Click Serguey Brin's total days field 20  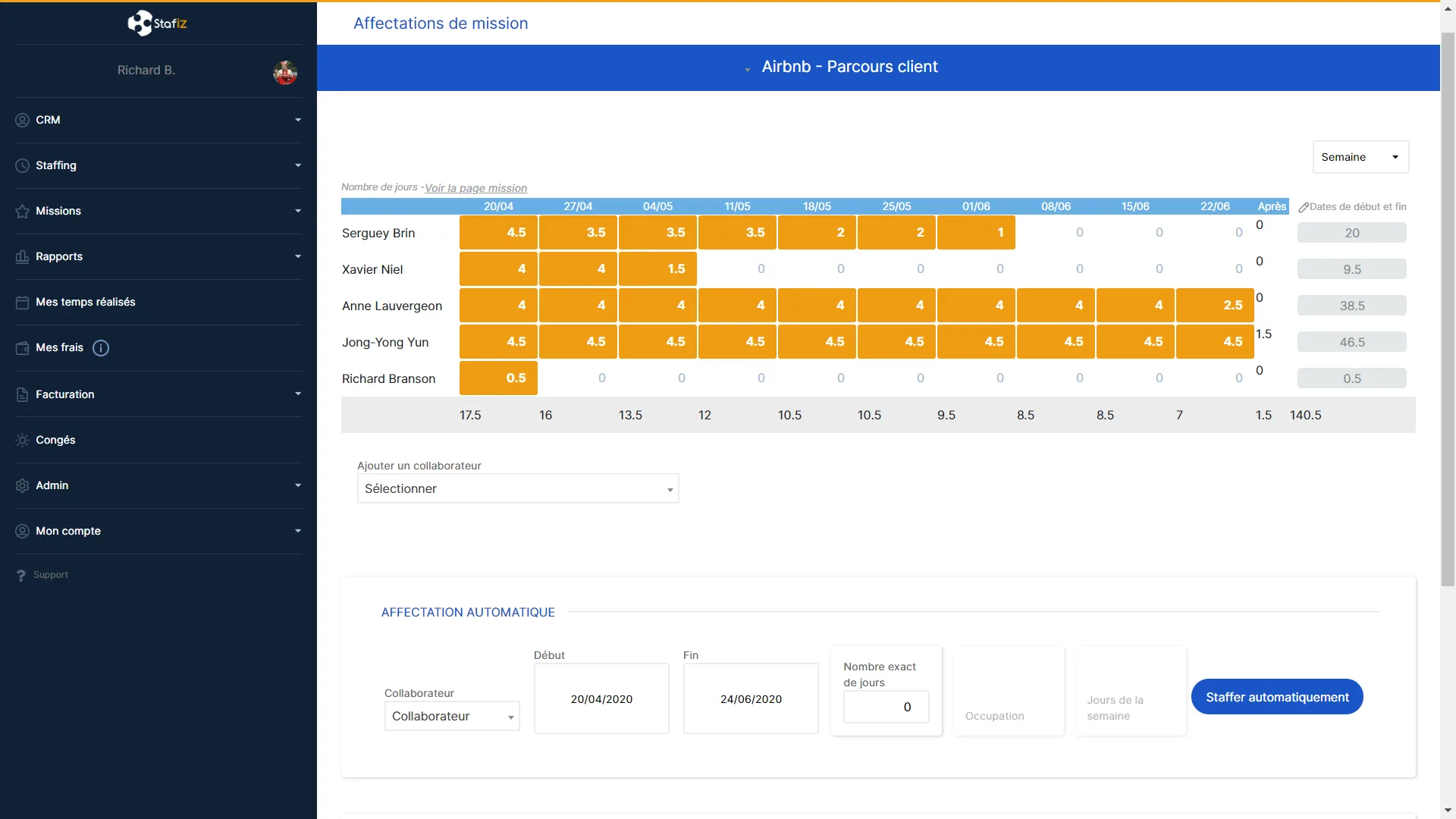click(1351, 233)
